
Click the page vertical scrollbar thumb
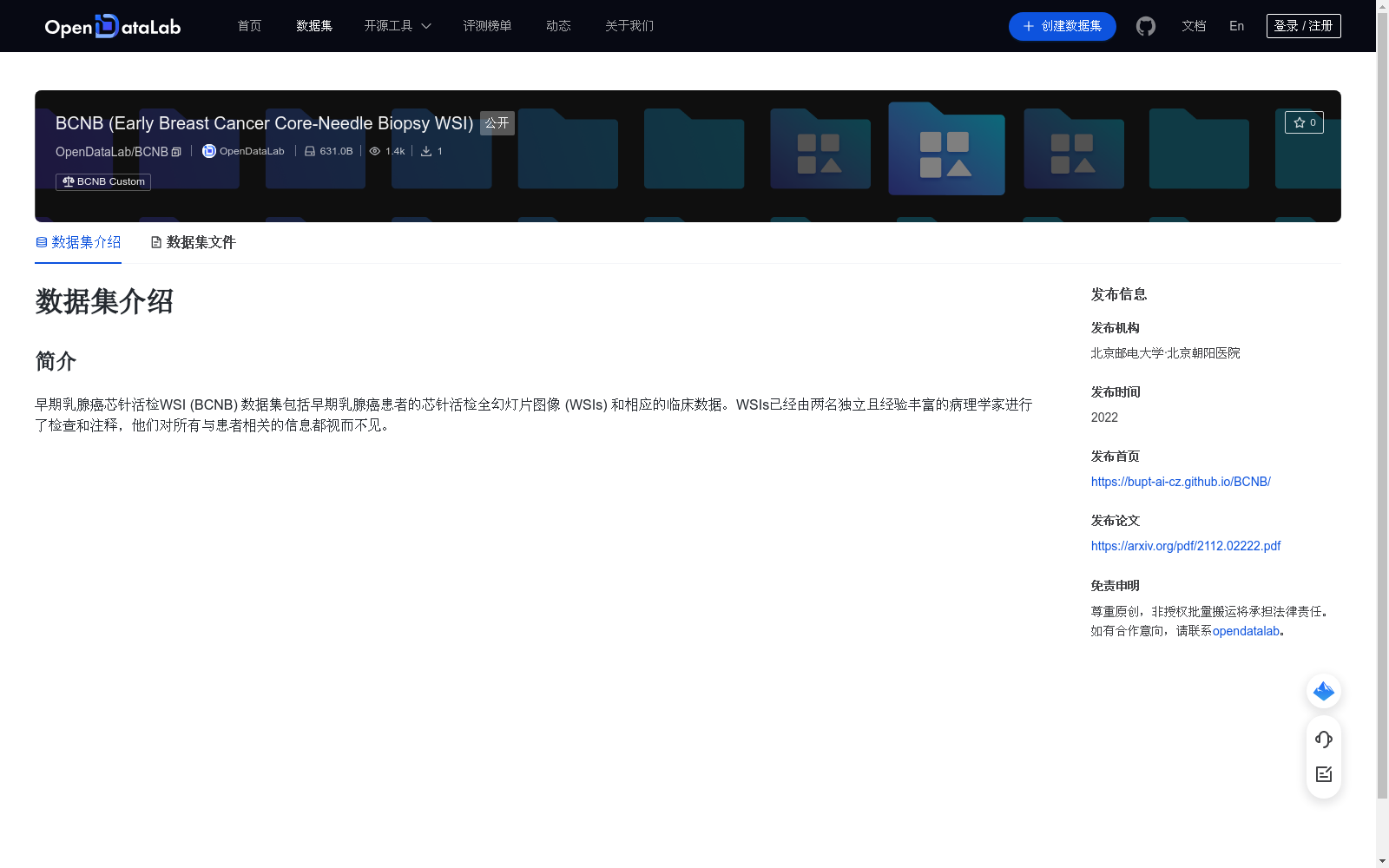pyautogui.click(x=1382, y=405)
